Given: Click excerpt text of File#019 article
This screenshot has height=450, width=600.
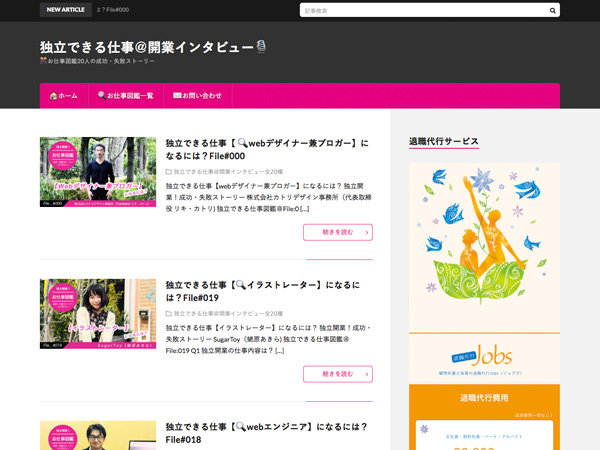Looking at the screenshot, I should pyautogui.click(x=268, y=339).
